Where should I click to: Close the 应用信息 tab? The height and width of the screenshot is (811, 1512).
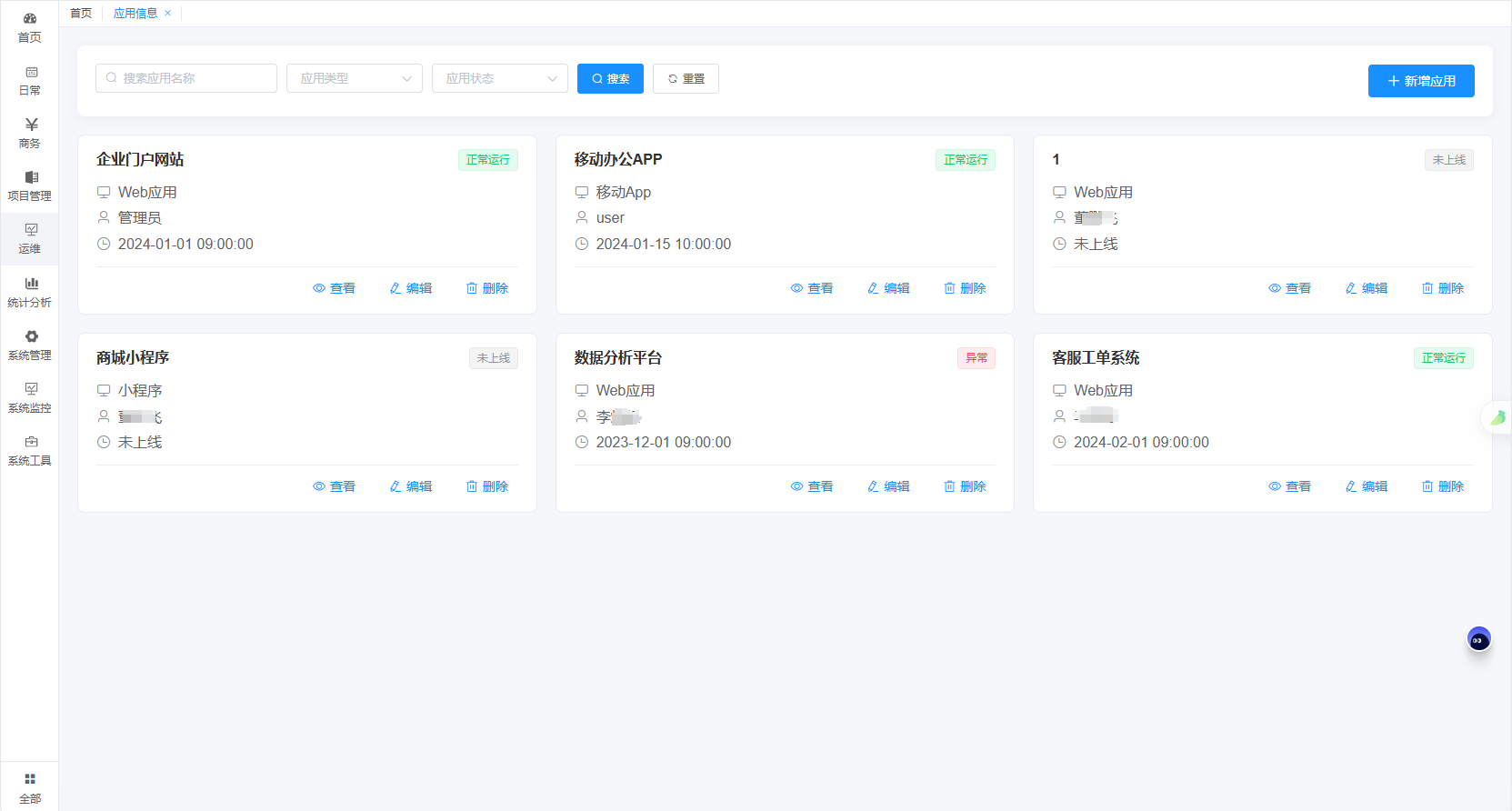167,14
